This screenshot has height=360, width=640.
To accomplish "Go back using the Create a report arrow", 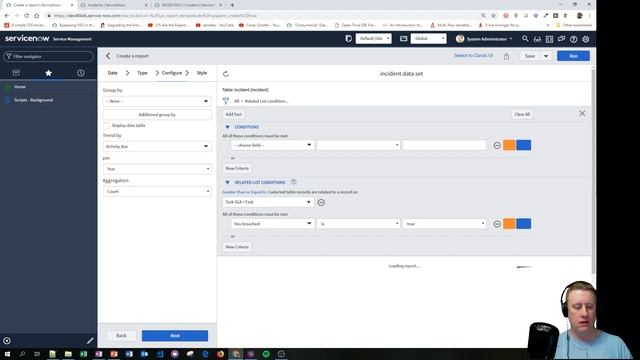I will click(108, 56).
